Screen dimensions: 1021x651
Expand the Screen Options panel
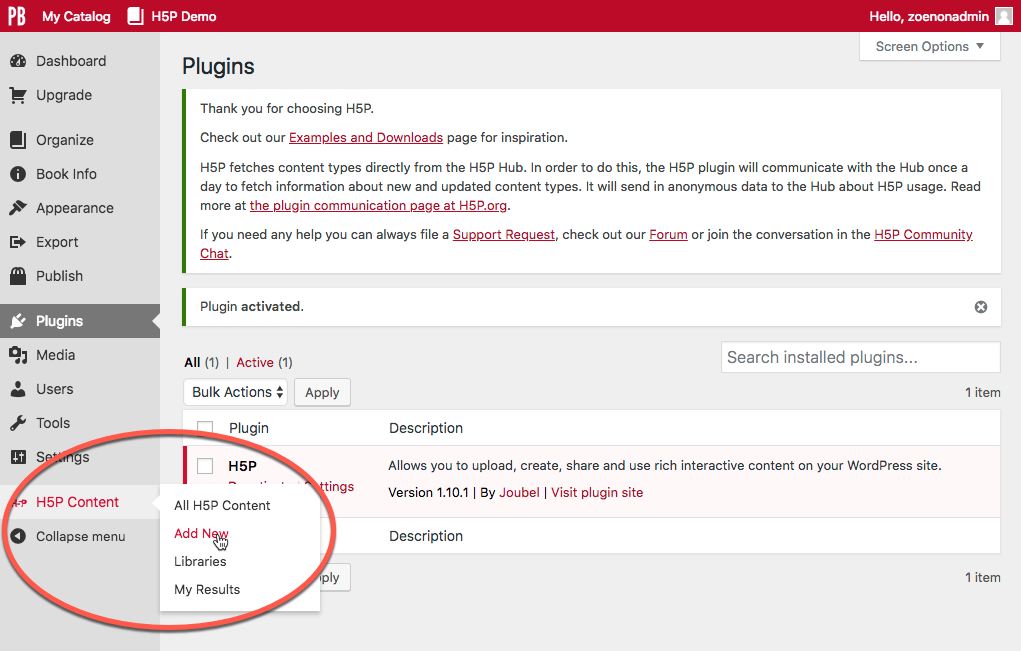point(929,47)
